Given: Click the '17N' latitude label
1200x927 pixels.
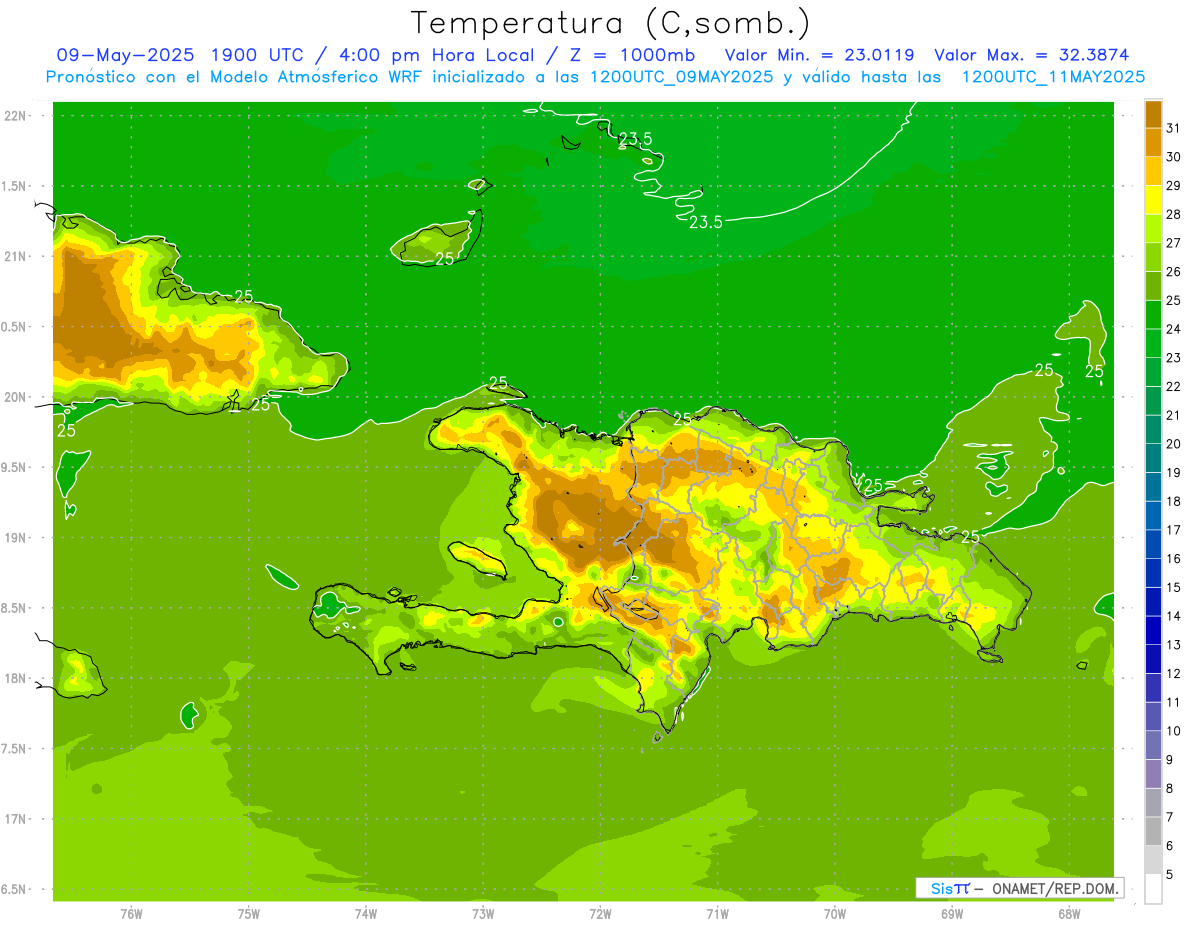Looking at the screenshot, I should pos(15,819).
